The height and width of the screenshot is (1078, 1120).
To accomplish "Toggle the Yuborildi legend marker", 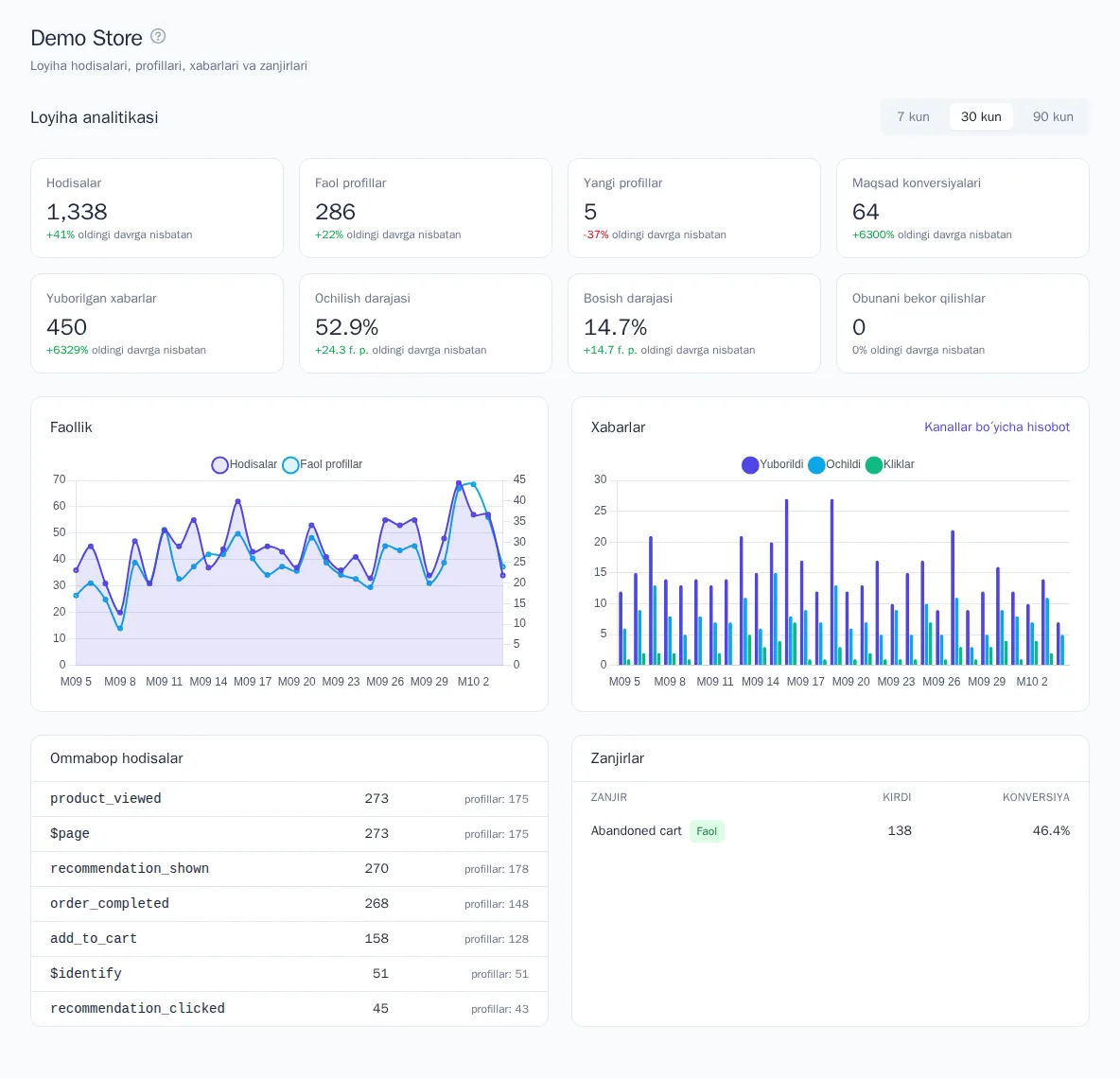I will tap(749, 464).
